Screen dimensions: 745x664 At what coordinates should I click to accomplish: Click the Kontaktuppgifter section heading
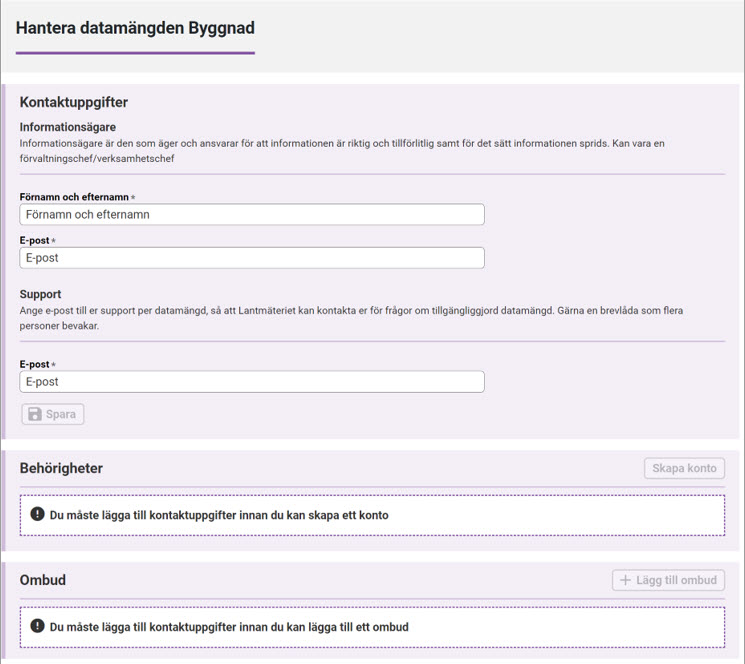click(x=74, y=103)
